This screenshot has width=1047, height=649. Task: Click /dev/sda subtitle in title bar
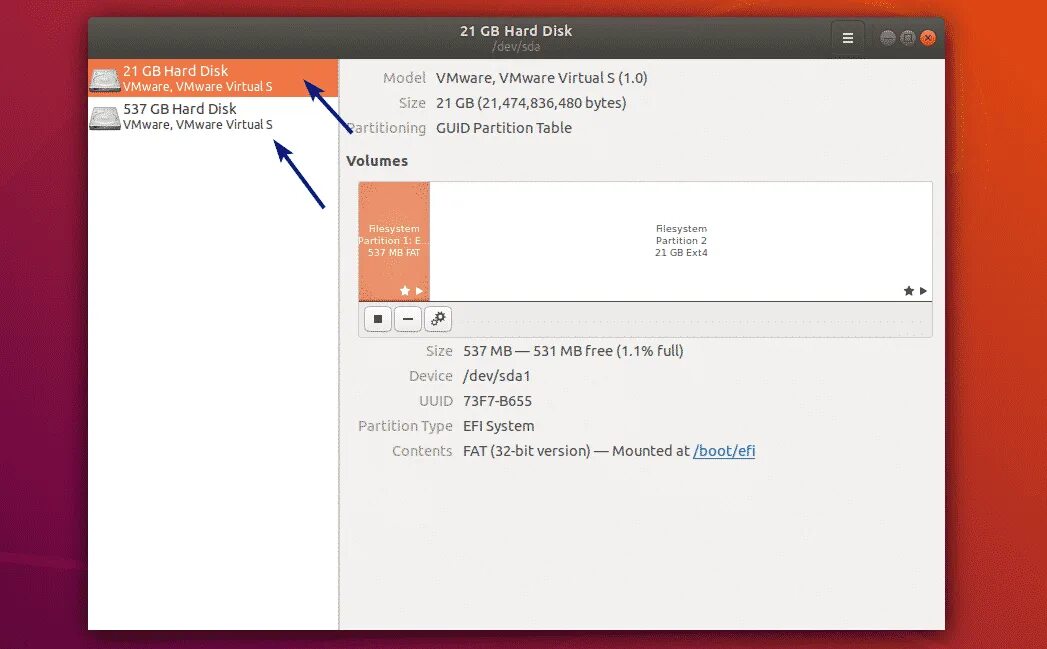(x=515, y=47)
